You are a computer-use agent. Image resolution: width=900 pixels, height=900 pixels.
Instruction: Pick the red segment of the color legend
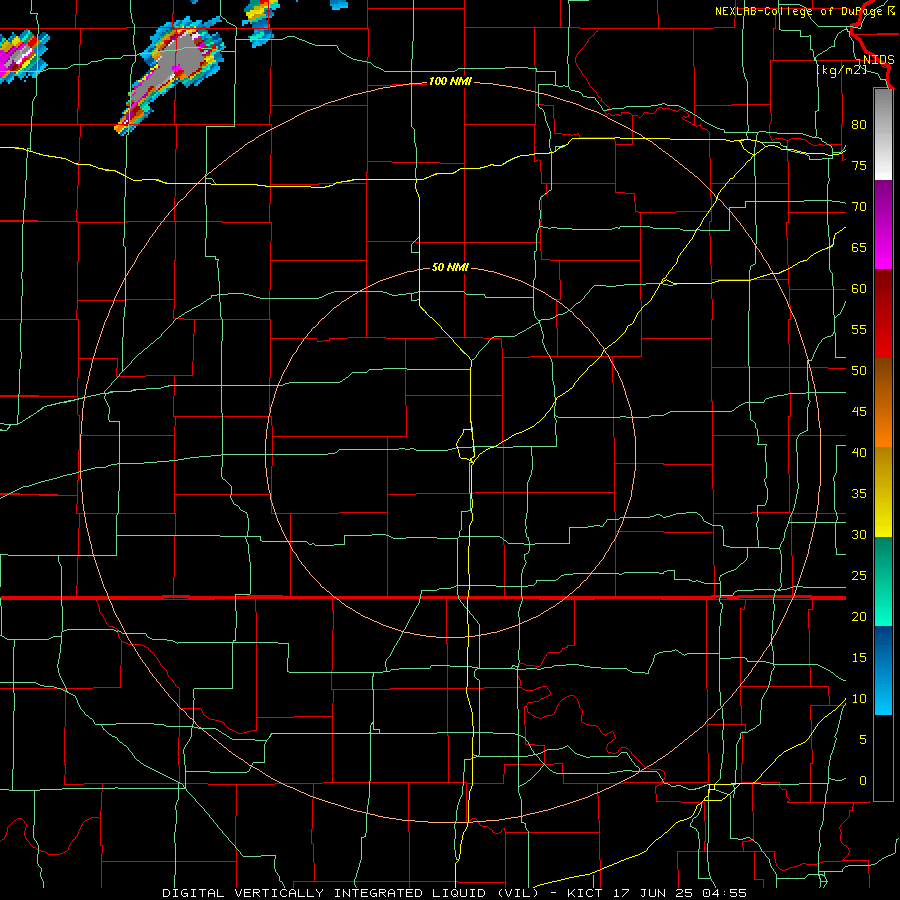point(883,313)
